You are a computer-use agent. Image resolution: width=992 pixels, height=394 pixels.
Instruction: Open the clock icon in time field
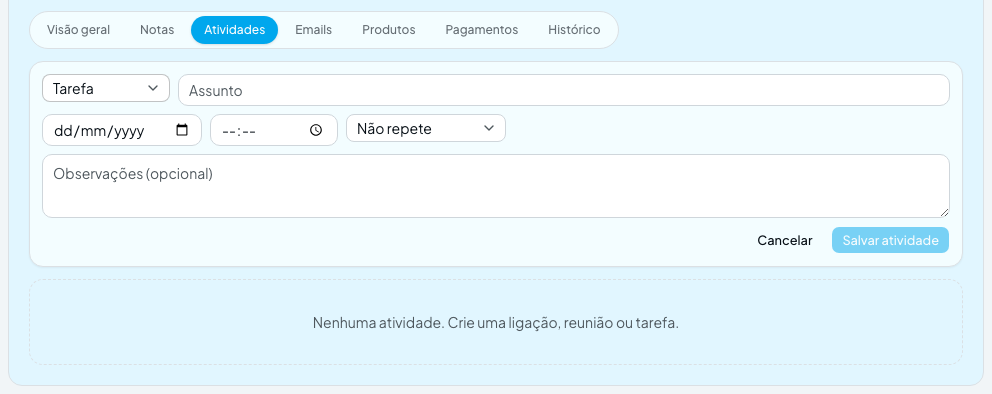click(316, 130)
